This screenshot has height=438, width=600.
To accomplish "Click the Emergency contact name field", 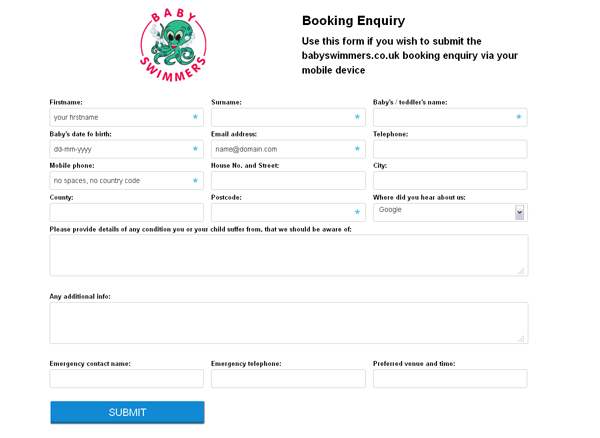I will point(126,379).
